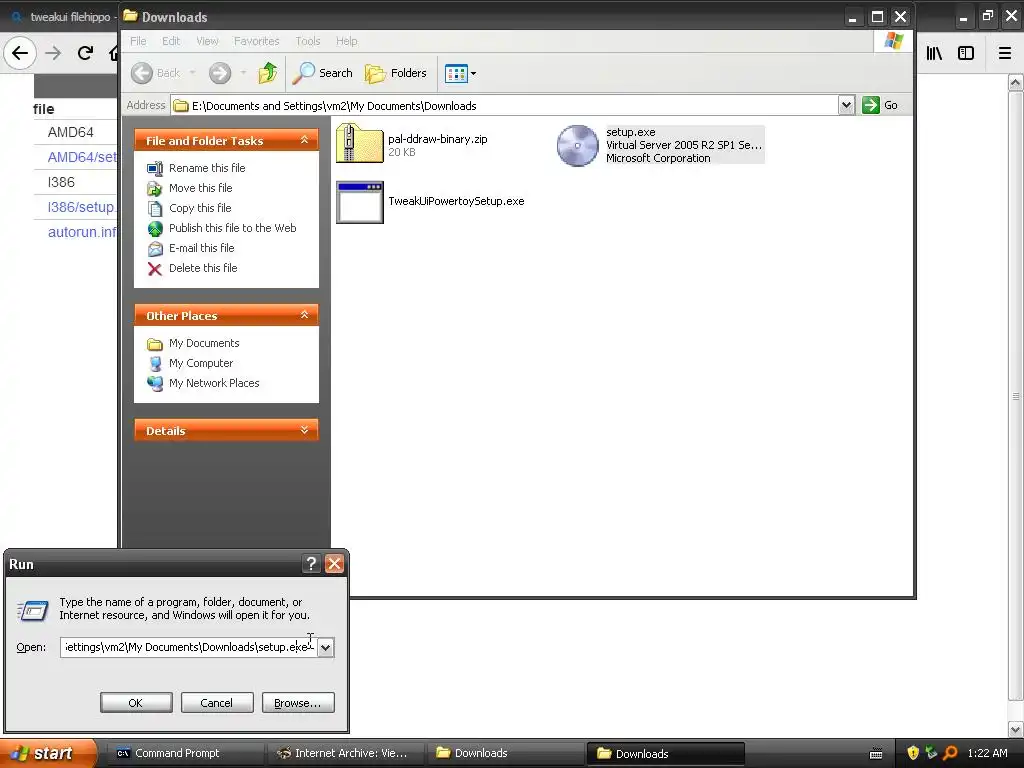Switch to Command Prompt in taskbar
The image size is (1024, 768).
[185, 753]
